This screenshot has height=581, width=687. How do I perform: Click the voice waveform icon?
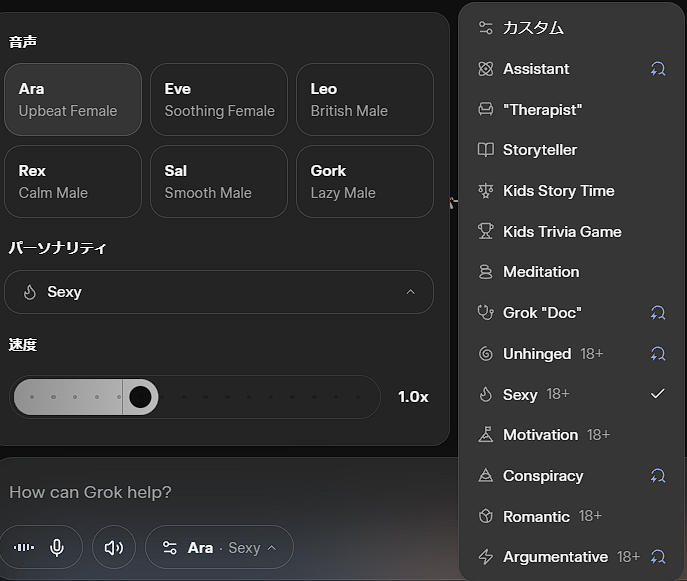coord(23,547)
